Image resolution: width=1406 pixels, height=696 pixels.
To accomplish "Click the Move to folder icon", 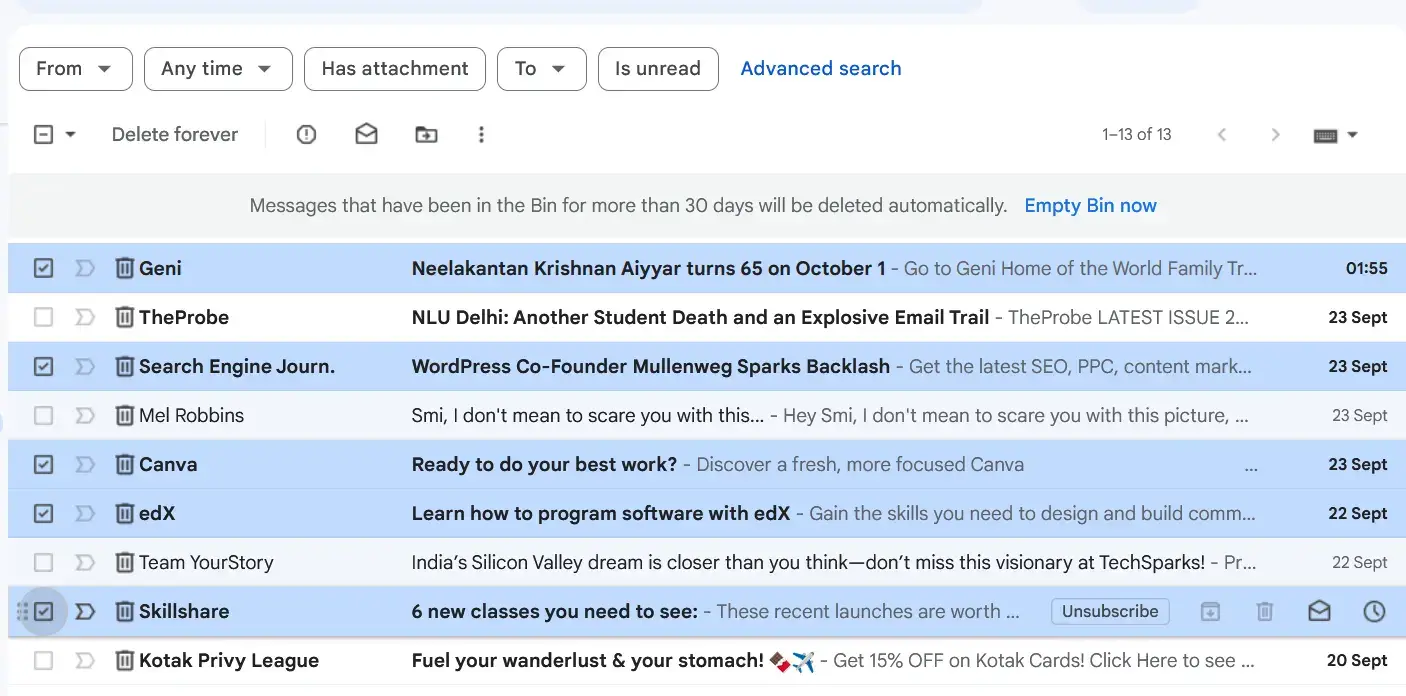I will point(427,134).
